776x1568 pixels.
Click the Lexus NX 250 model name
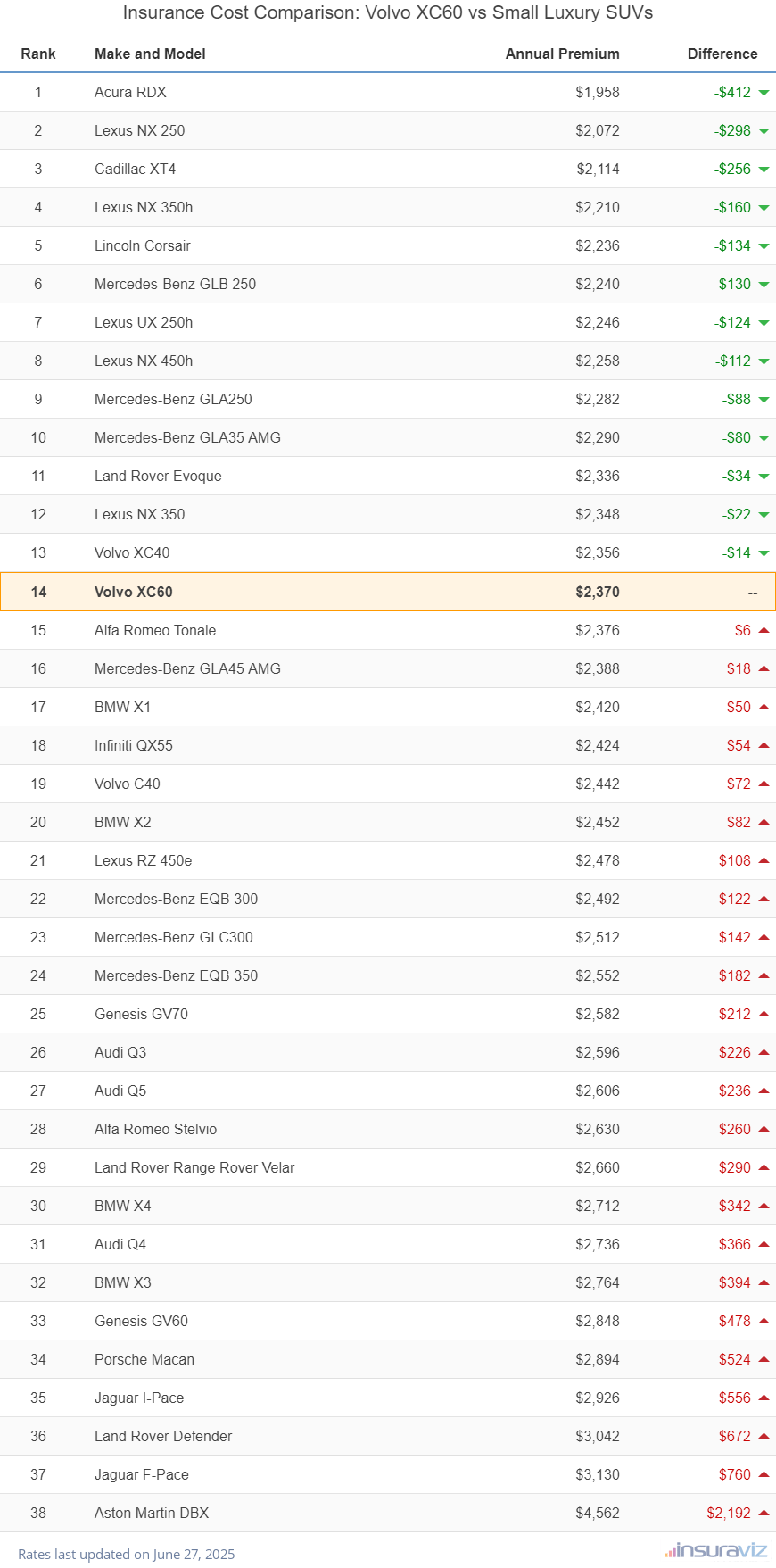(140, 130)
